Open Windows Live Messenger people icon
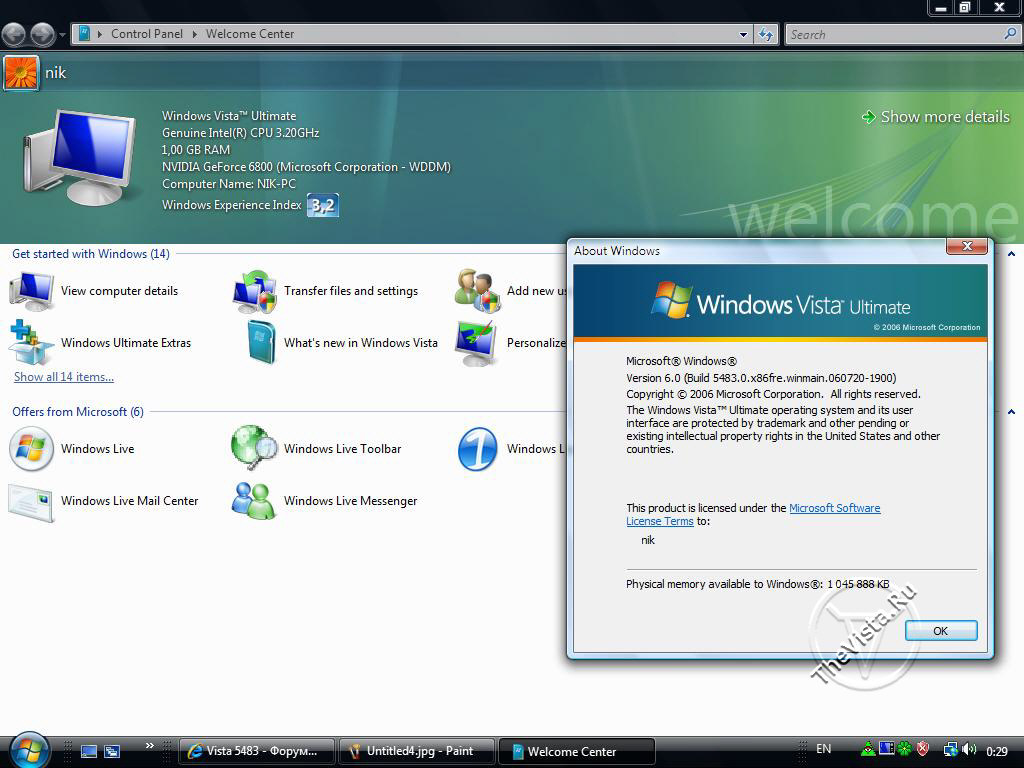Viewport: 1024px width, 768px height. click(253, 501)
